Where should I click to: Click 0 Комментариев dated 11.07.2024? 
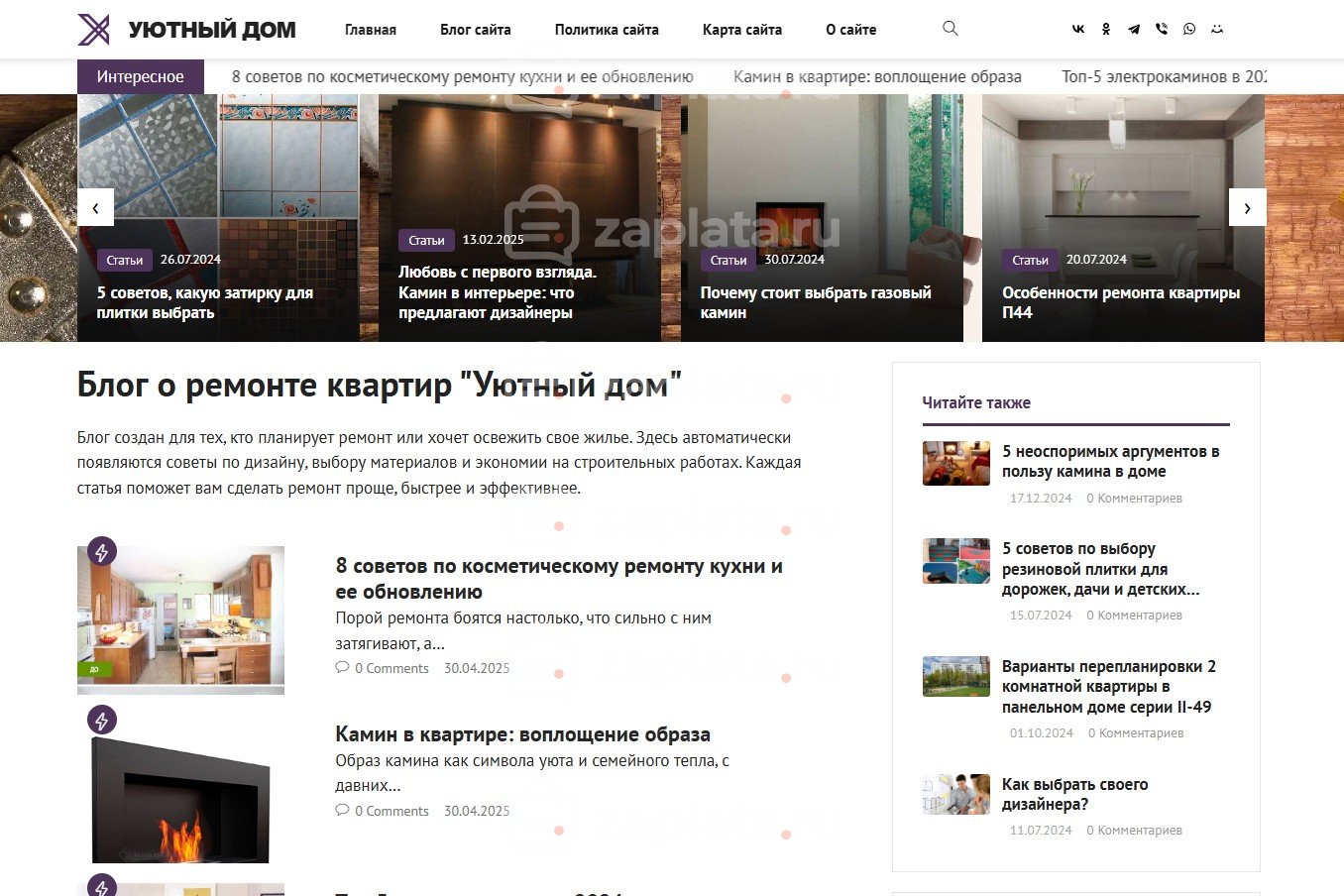point(1134,831)
